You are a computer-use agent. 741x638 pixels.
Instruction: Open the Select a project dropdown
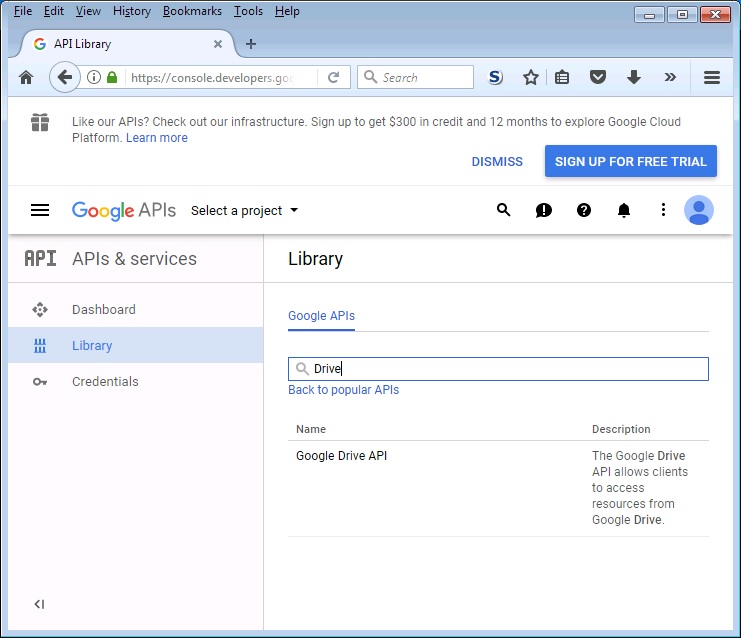click(x=244, y=210)
